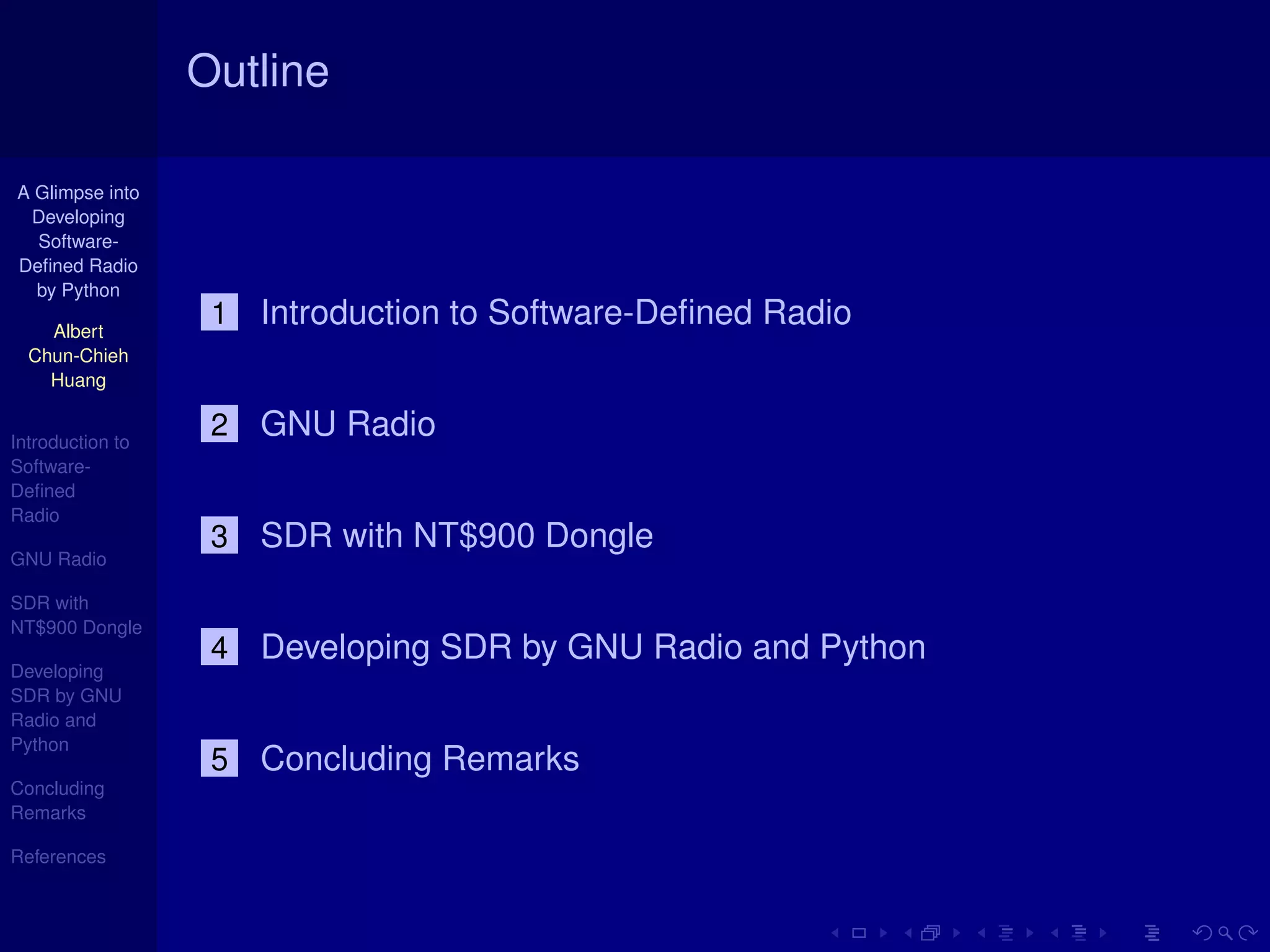Click the subsection lines navigation icon
This screenshot has height=952, width=1270.
pos(1006,933)
